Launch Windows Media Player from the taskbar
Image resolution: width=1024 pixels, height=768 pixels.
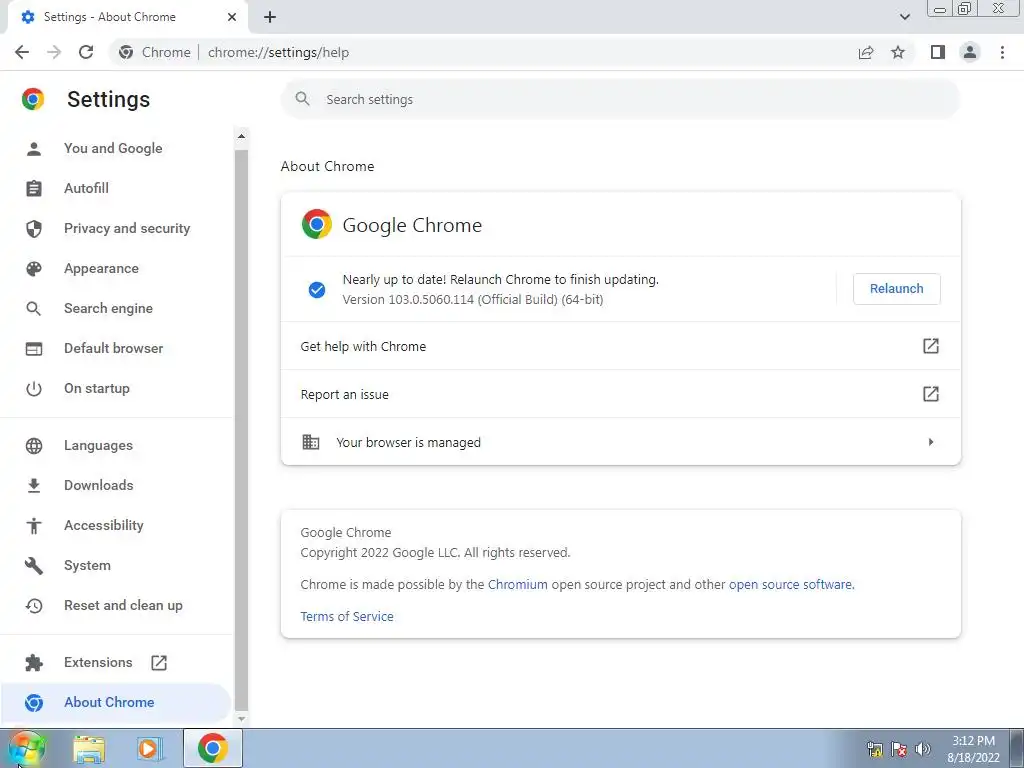150,749
